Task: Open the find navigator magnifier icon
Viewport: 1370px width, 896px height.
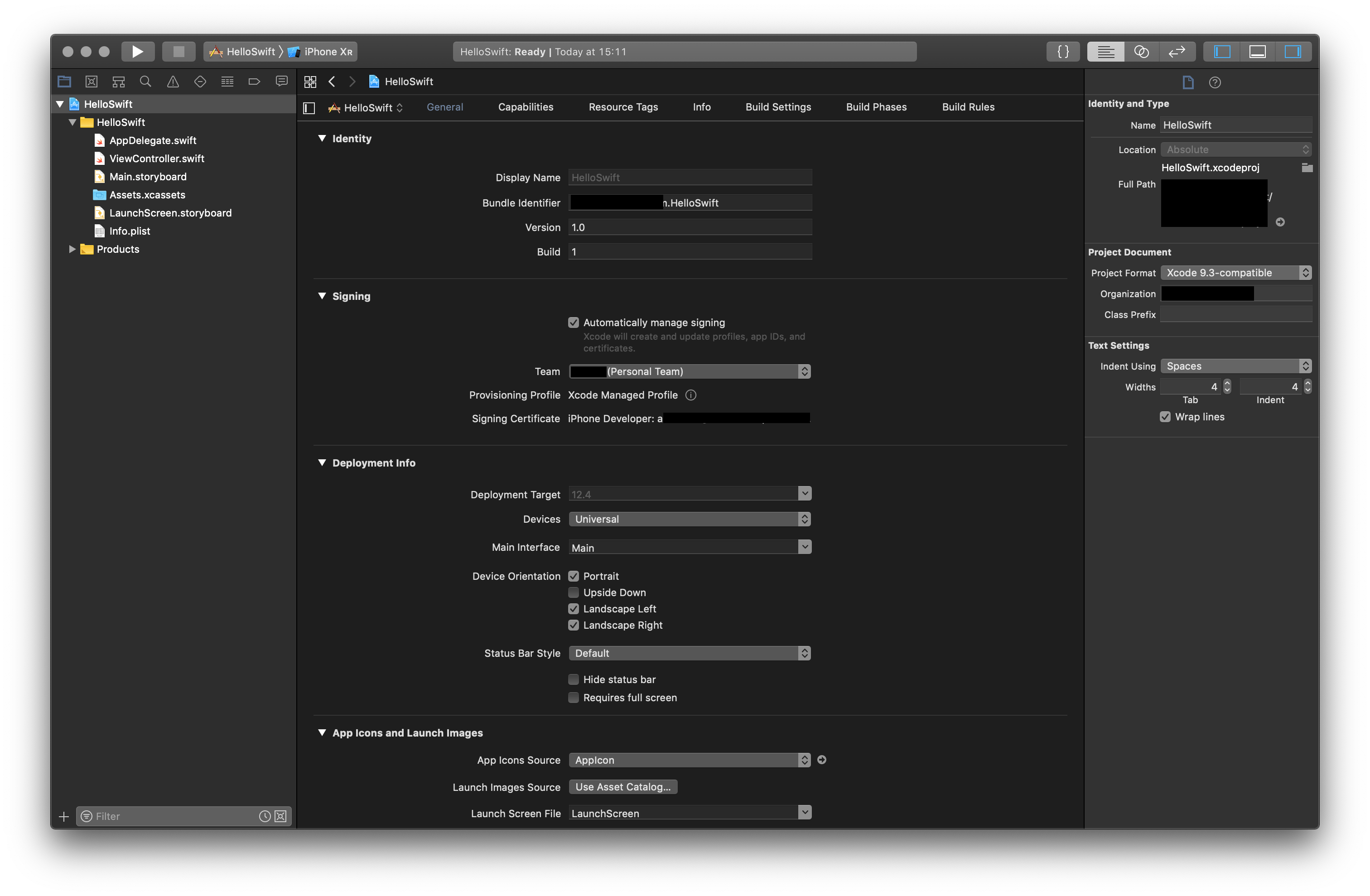Action: click(145, 82)
